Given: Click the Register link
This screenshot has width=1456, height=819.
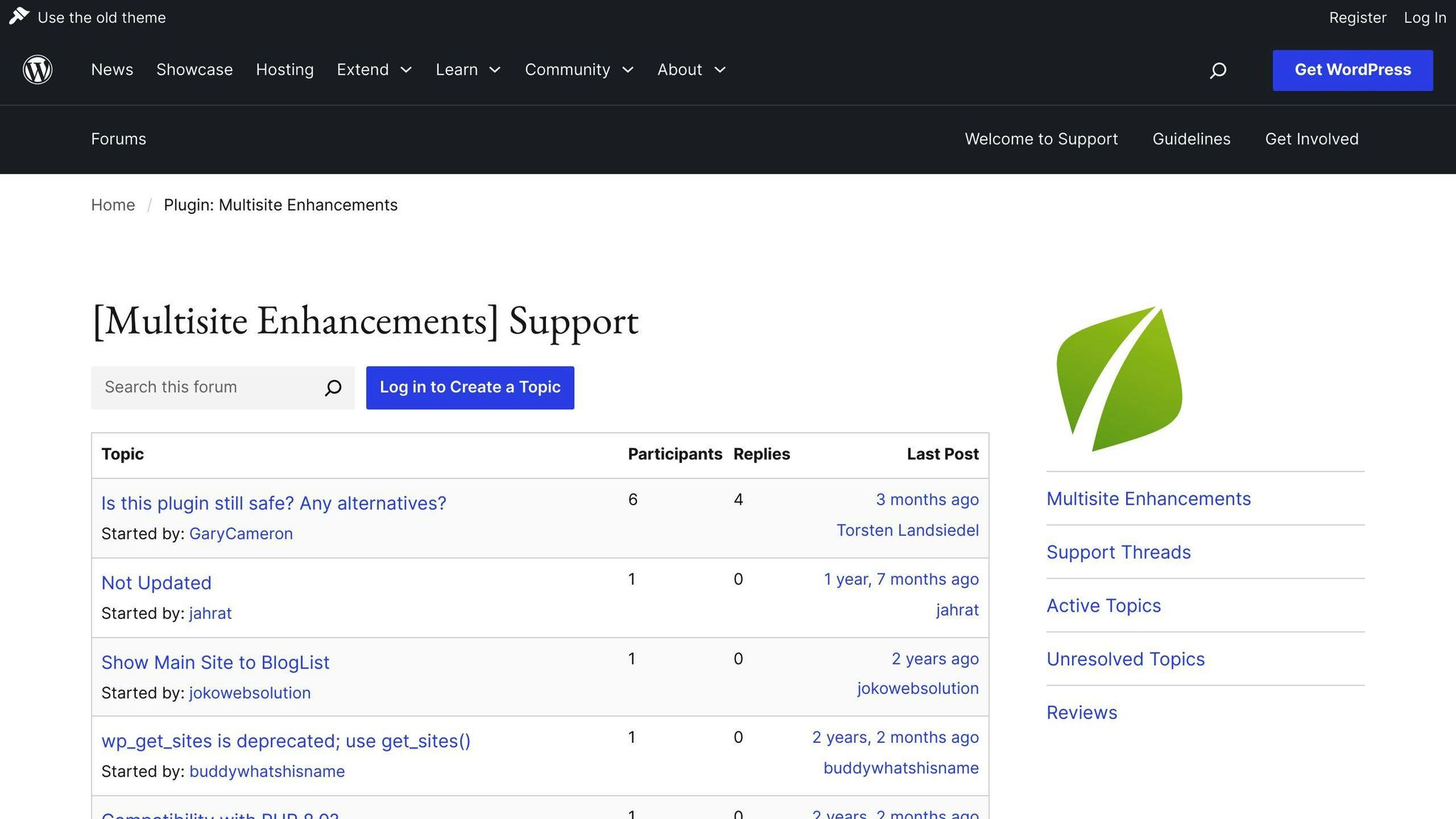Looking at the screenshot, I should tap(1358, 17).
